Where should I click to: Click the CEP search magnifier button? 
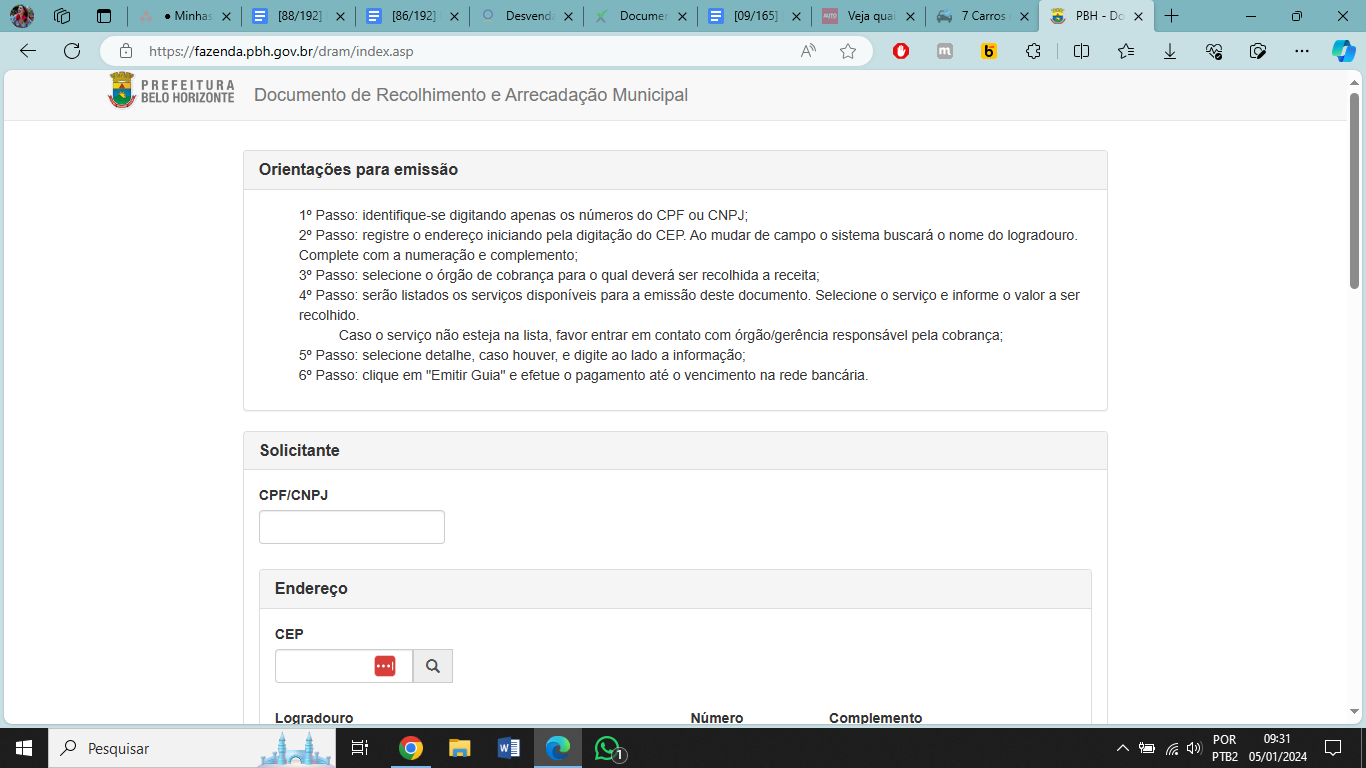click(x=433, y=666)
